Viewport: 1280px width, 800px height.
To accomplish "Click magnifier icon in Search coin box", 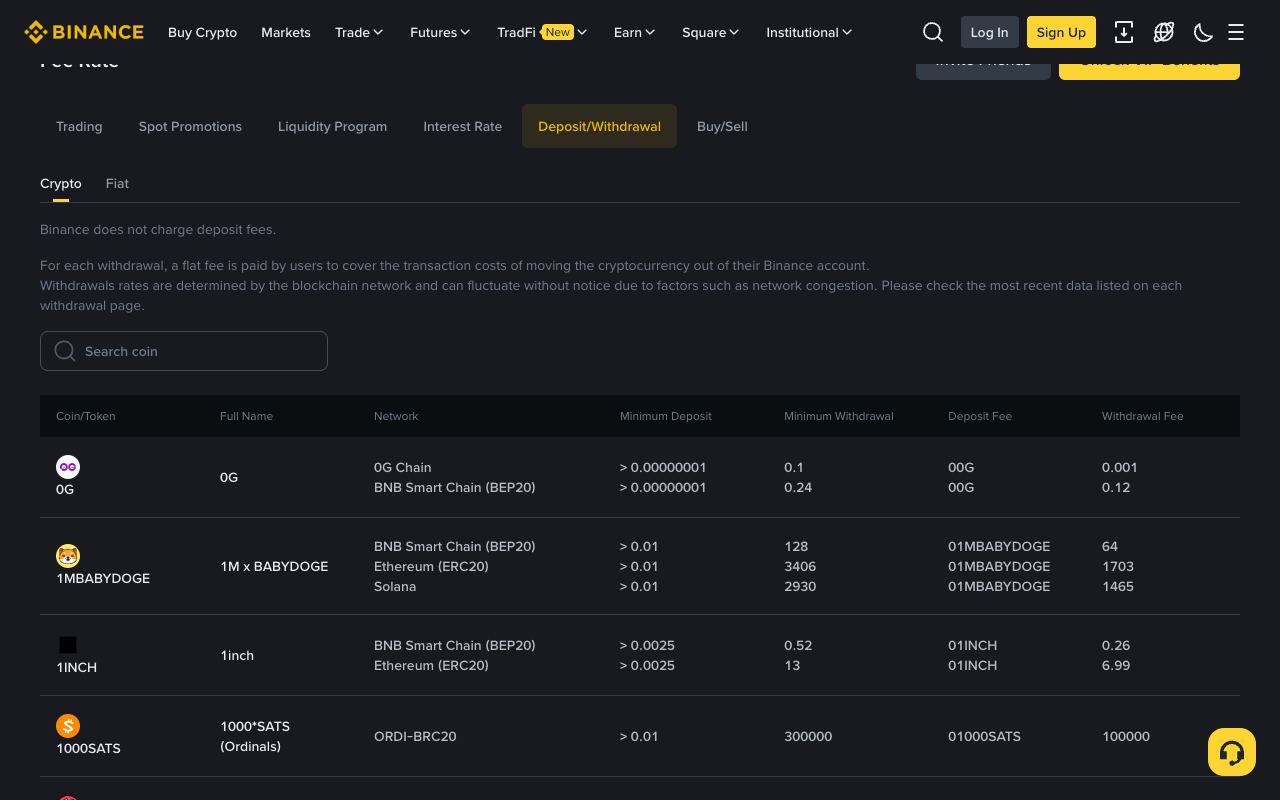I will [x=65, y=351].
